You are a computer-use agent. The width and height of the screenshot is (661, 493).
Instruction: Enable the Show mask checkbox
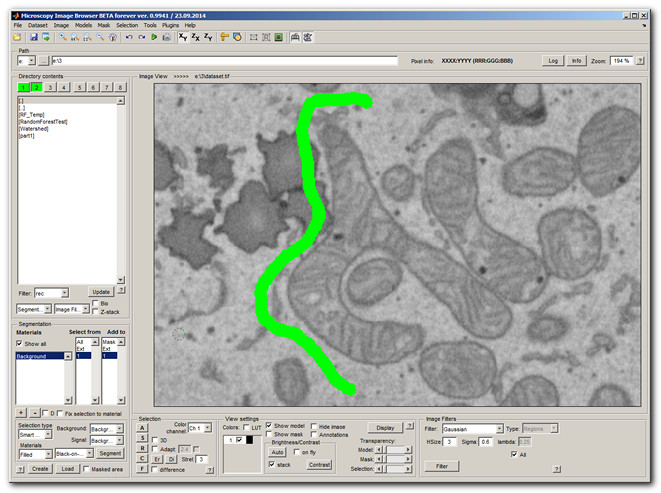pyautogui.click(x=269, y=434)
